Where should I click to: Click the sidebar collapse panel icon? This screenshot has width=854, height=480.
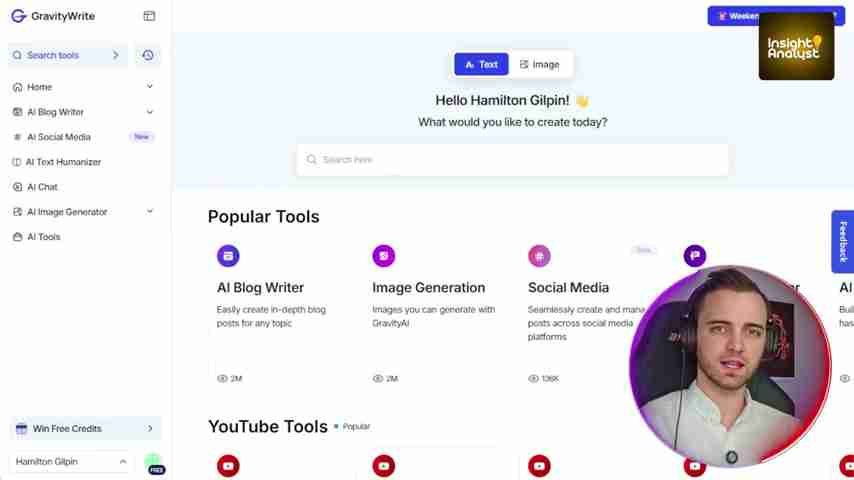click(x=149, y=16)
